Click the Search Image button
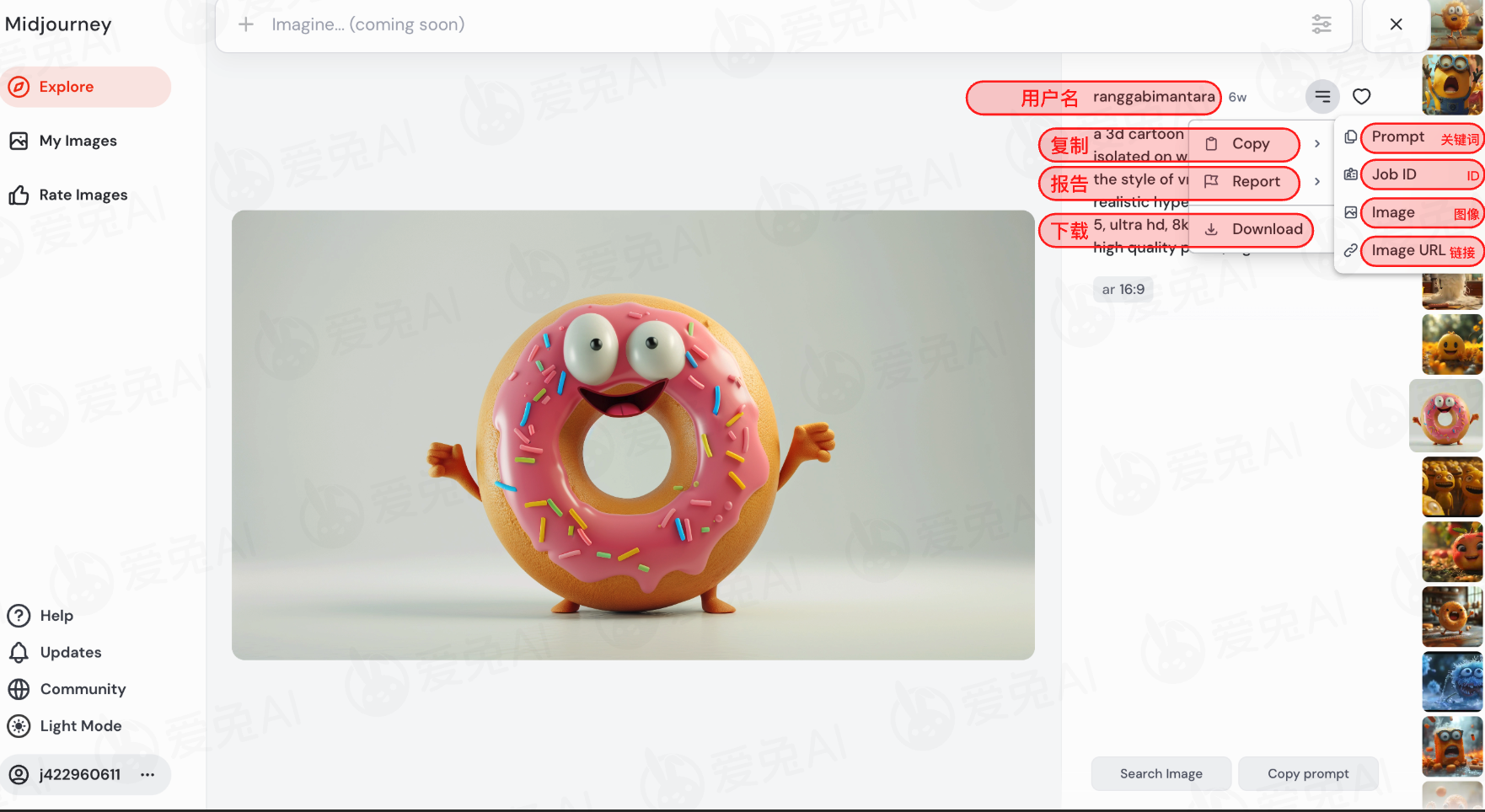 coord(1161,773)
